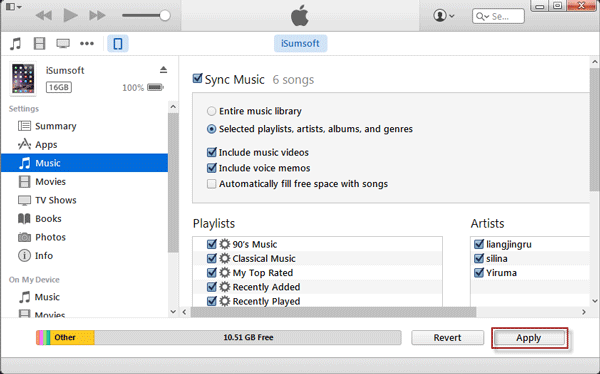Viewport: 600px width, 374px height.
Task: Enable Automatically fill free space with songs
Action: point(212,184)
